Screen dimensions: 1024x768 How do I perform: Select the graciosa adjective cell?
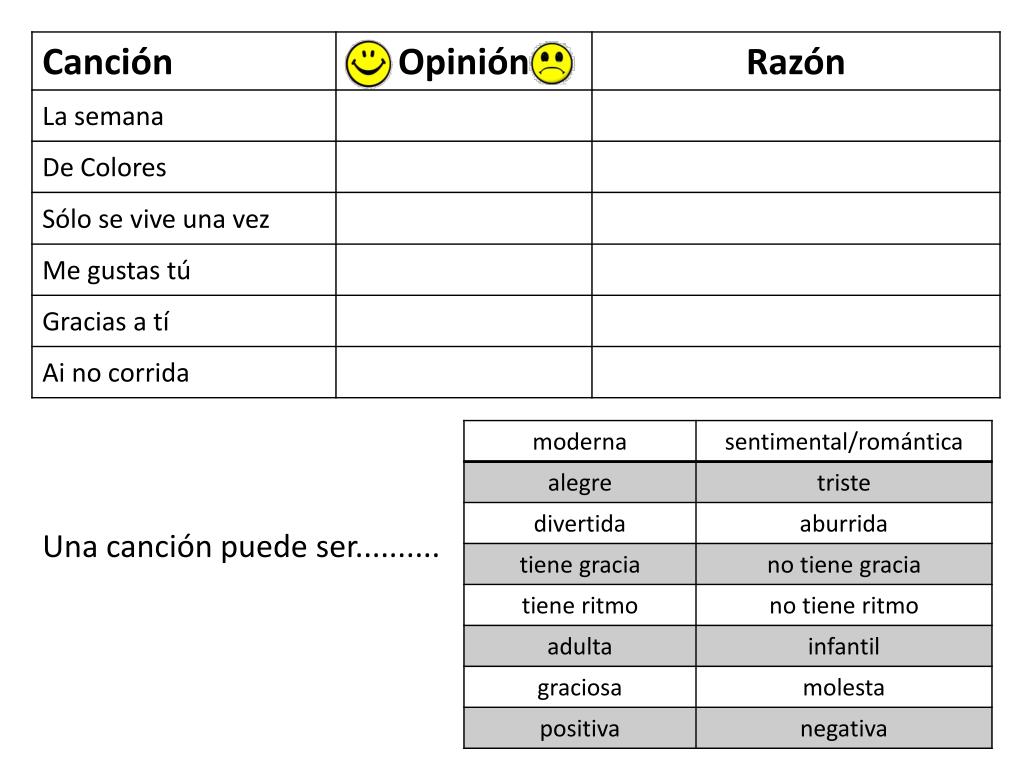(580, 688)
